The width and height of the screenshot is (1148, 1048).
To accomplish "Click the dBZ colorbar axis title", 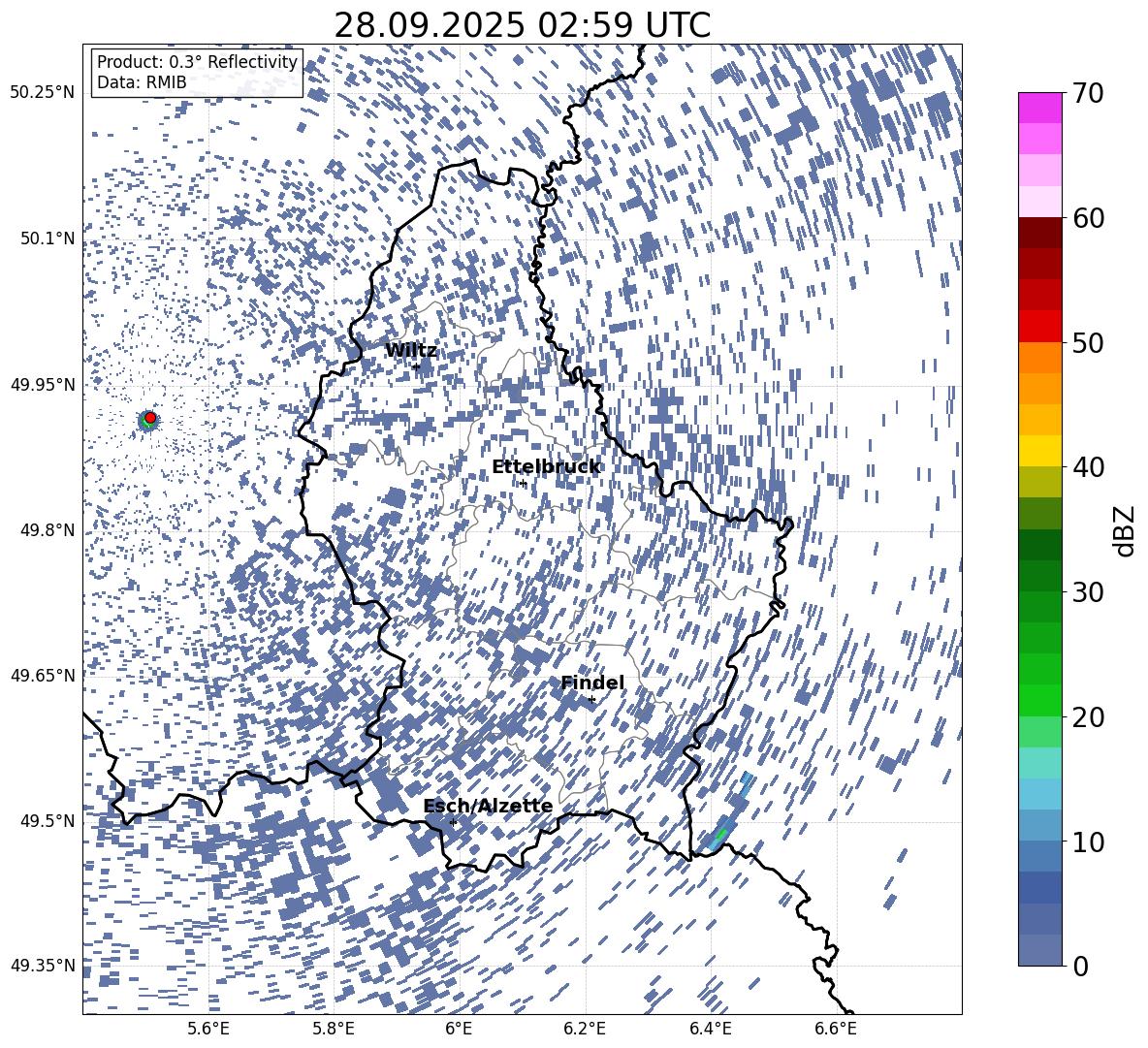I will click(x=1125, y=530).
